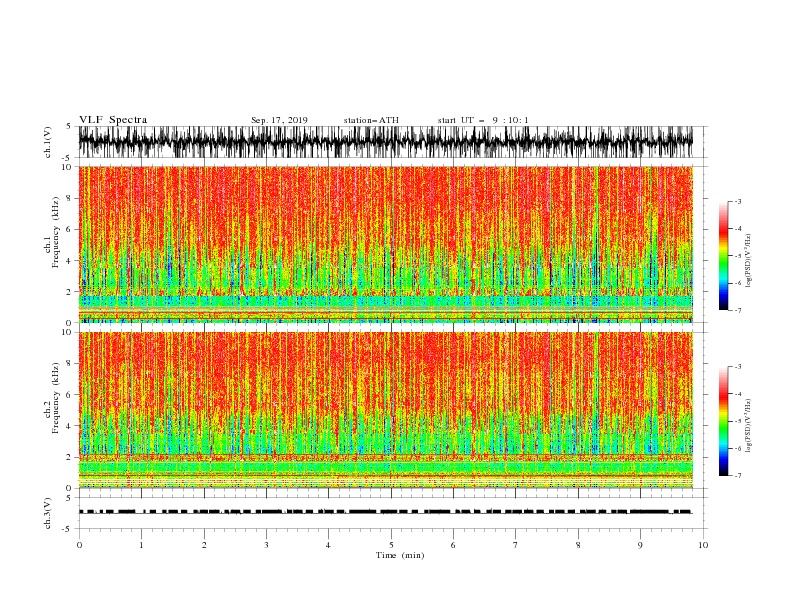
Task: Click the ch.2 "Frequency (kHz)" axis label
Action: pyautogui.click(x=56, y=397)
